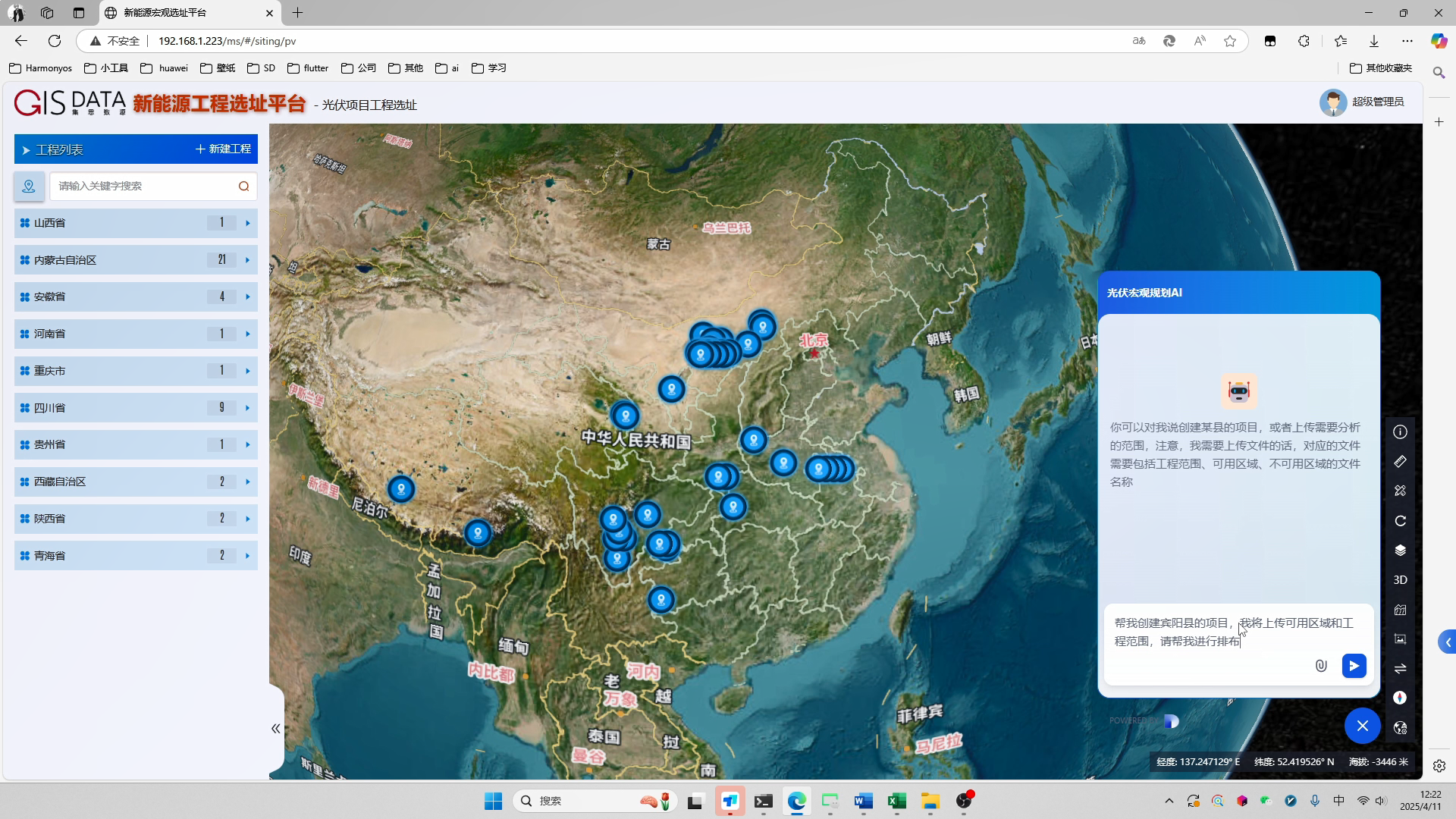
Task: Select the drawing pencil-ruler tool
Action: [x=1400, y=491]
